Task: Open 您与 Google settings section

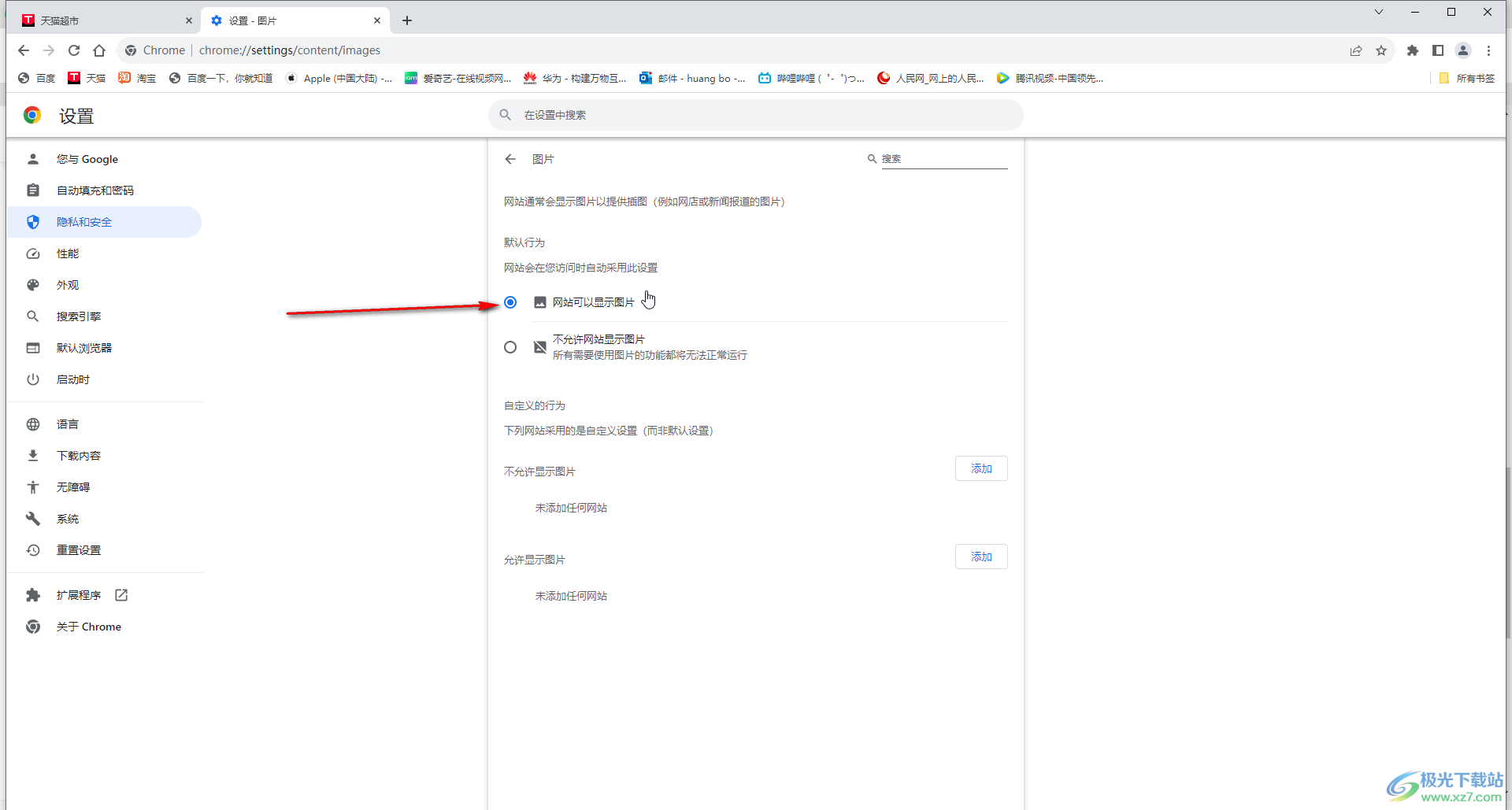Action: (x=104, y=159)
